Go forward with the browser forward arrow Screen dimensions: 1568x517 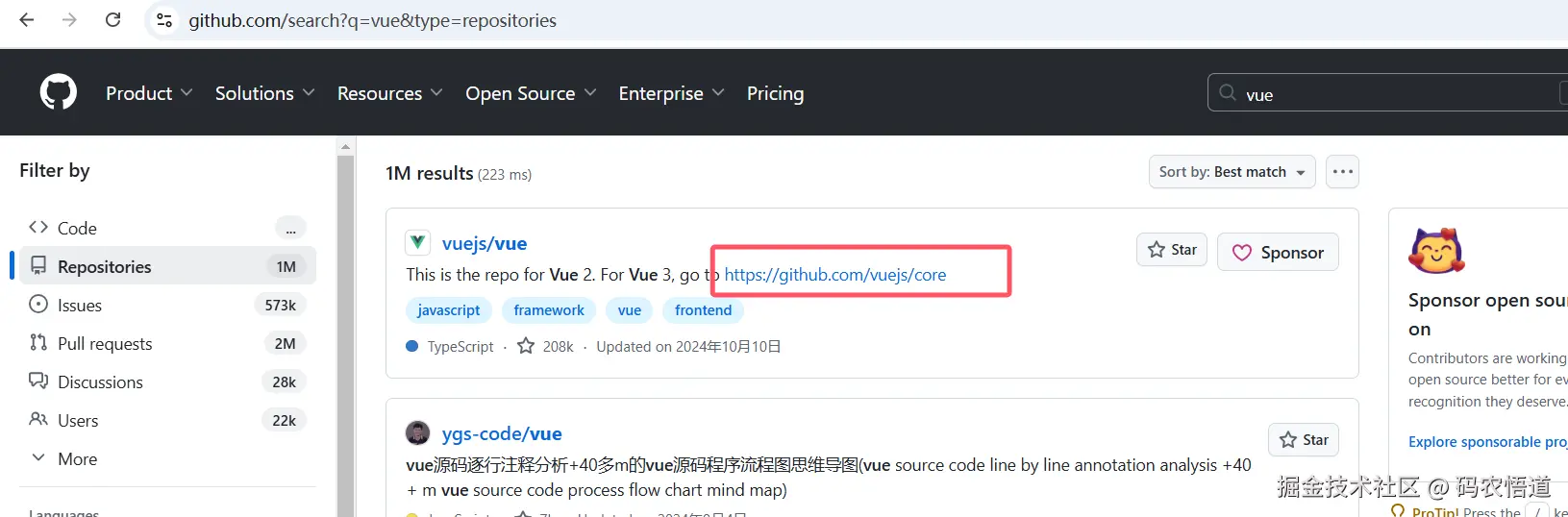tap(69, 20)
